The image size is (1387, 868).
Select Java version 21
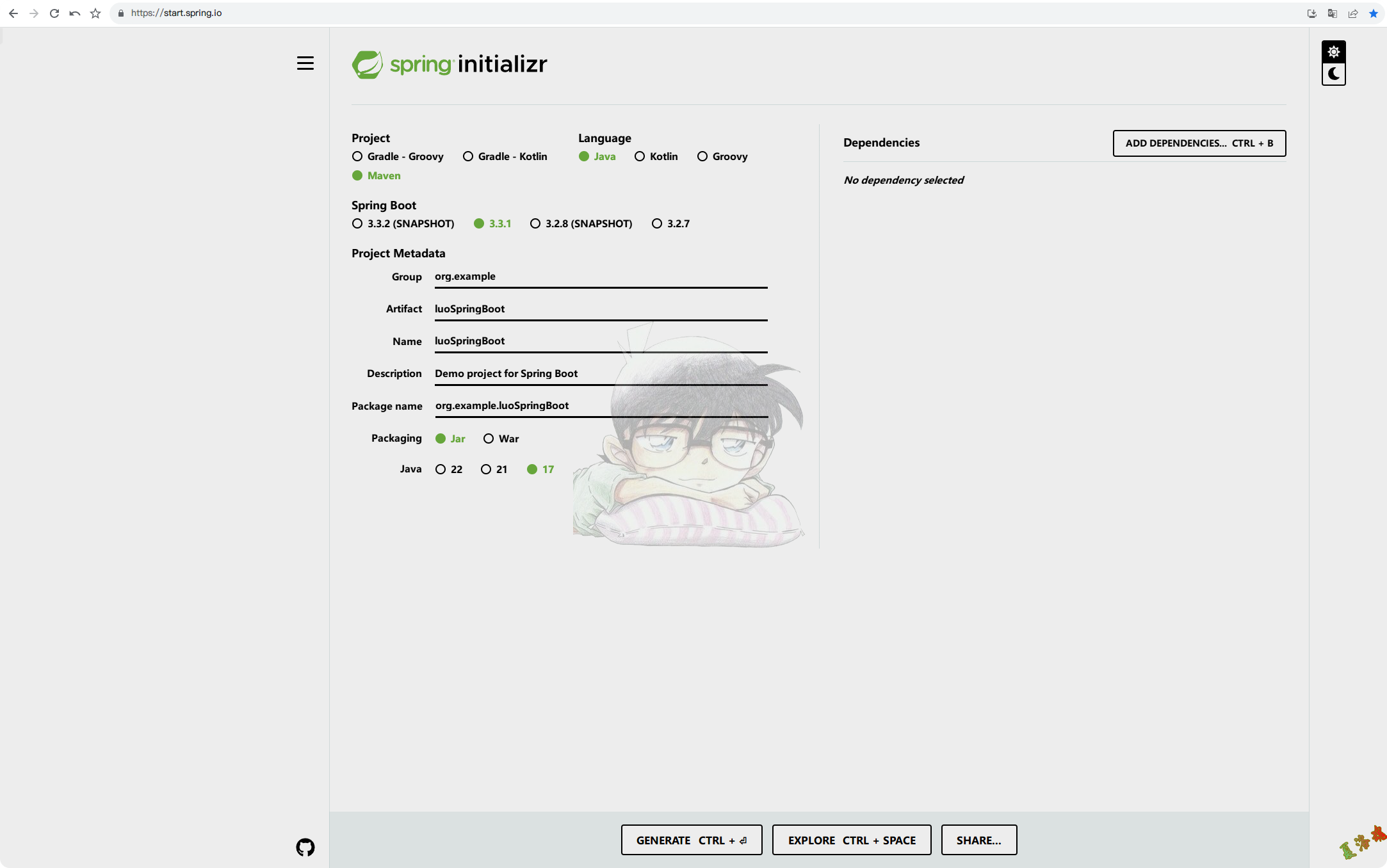tap(494, 469)
